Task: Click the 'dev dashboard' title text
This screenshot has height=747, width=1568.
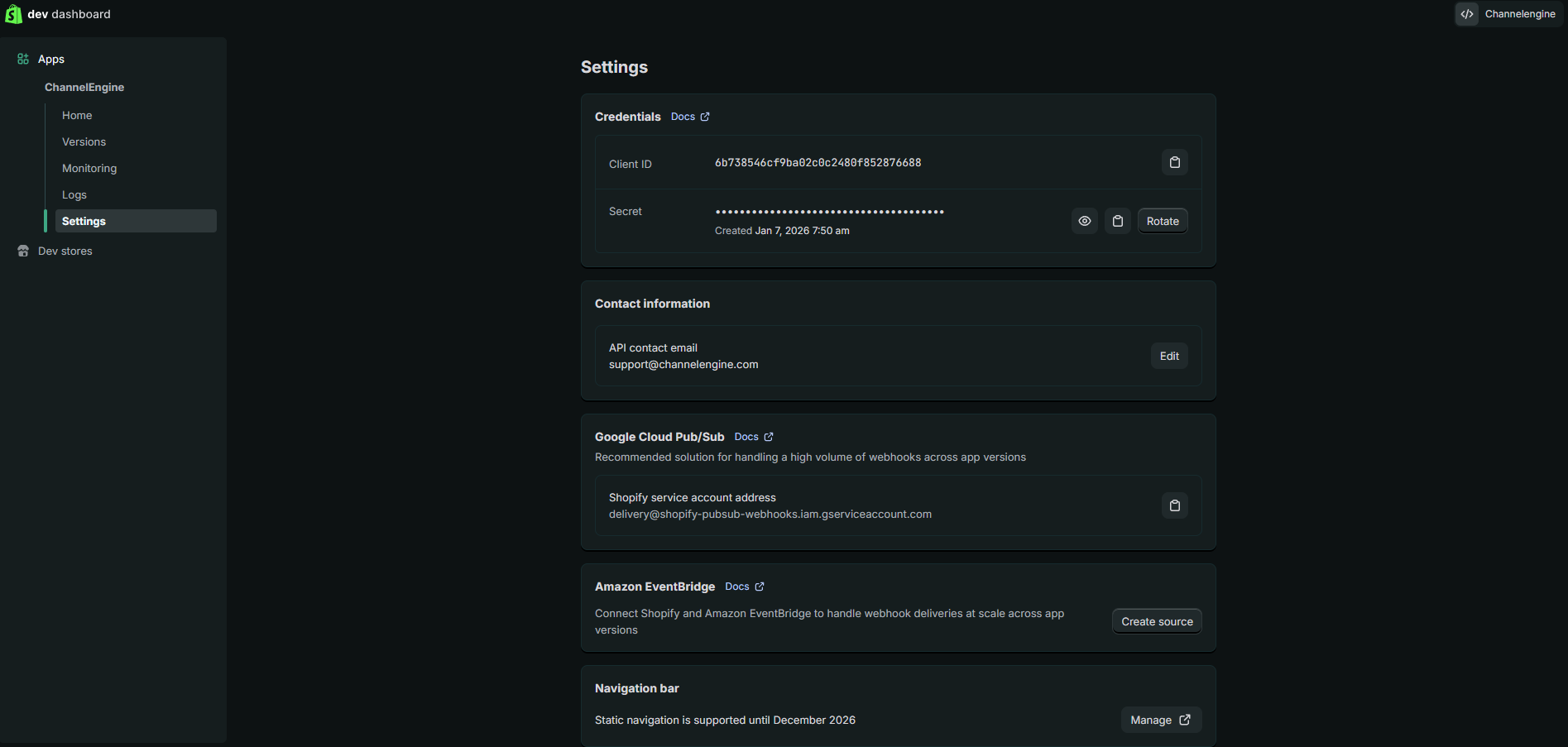Action: 70,14
